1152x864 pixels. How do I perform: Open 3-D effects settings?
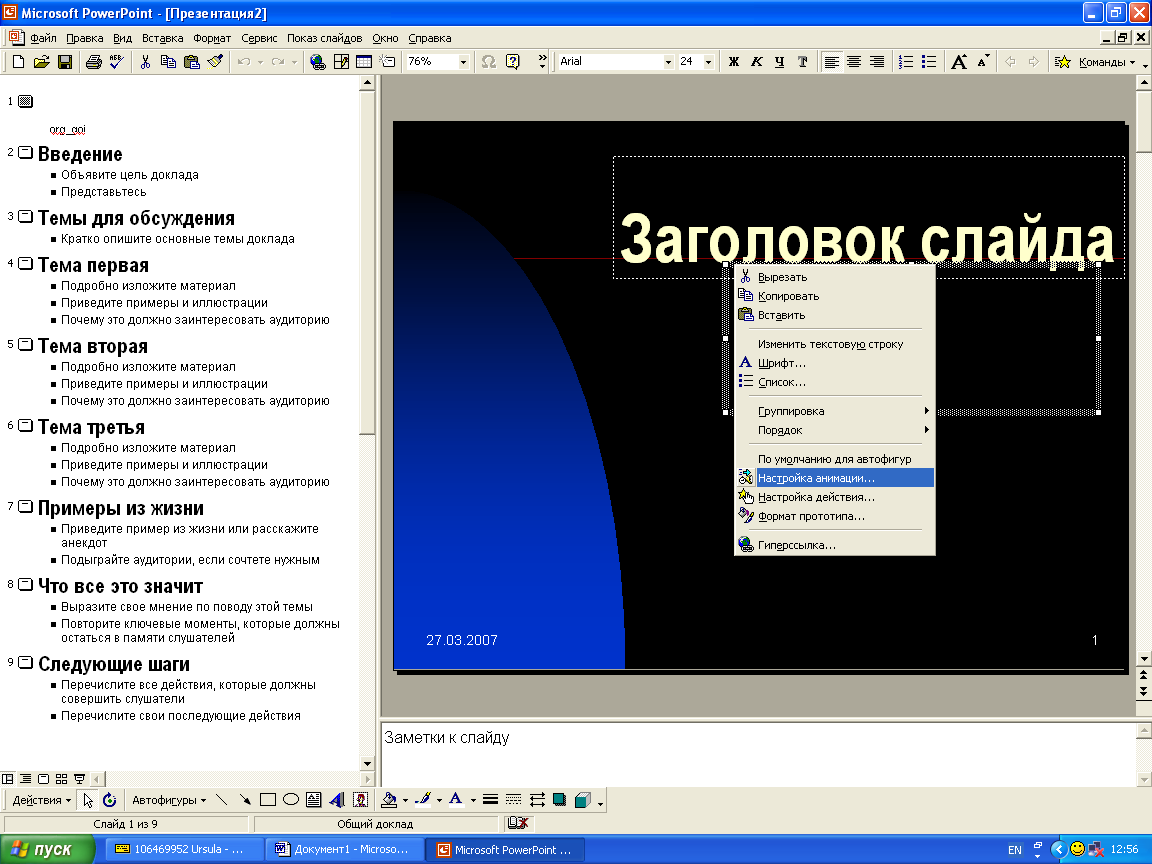(583, 800)
